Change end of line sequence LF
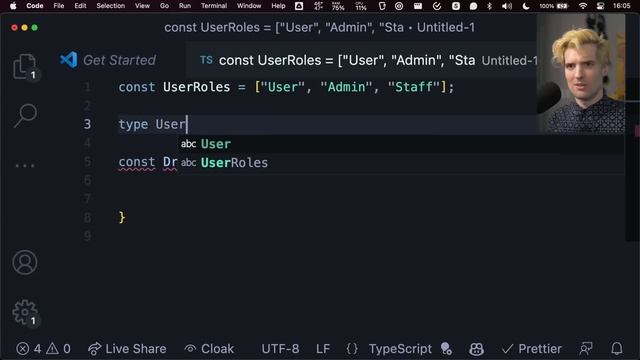This screenshot has width=640, height=360. click(322, 349)
